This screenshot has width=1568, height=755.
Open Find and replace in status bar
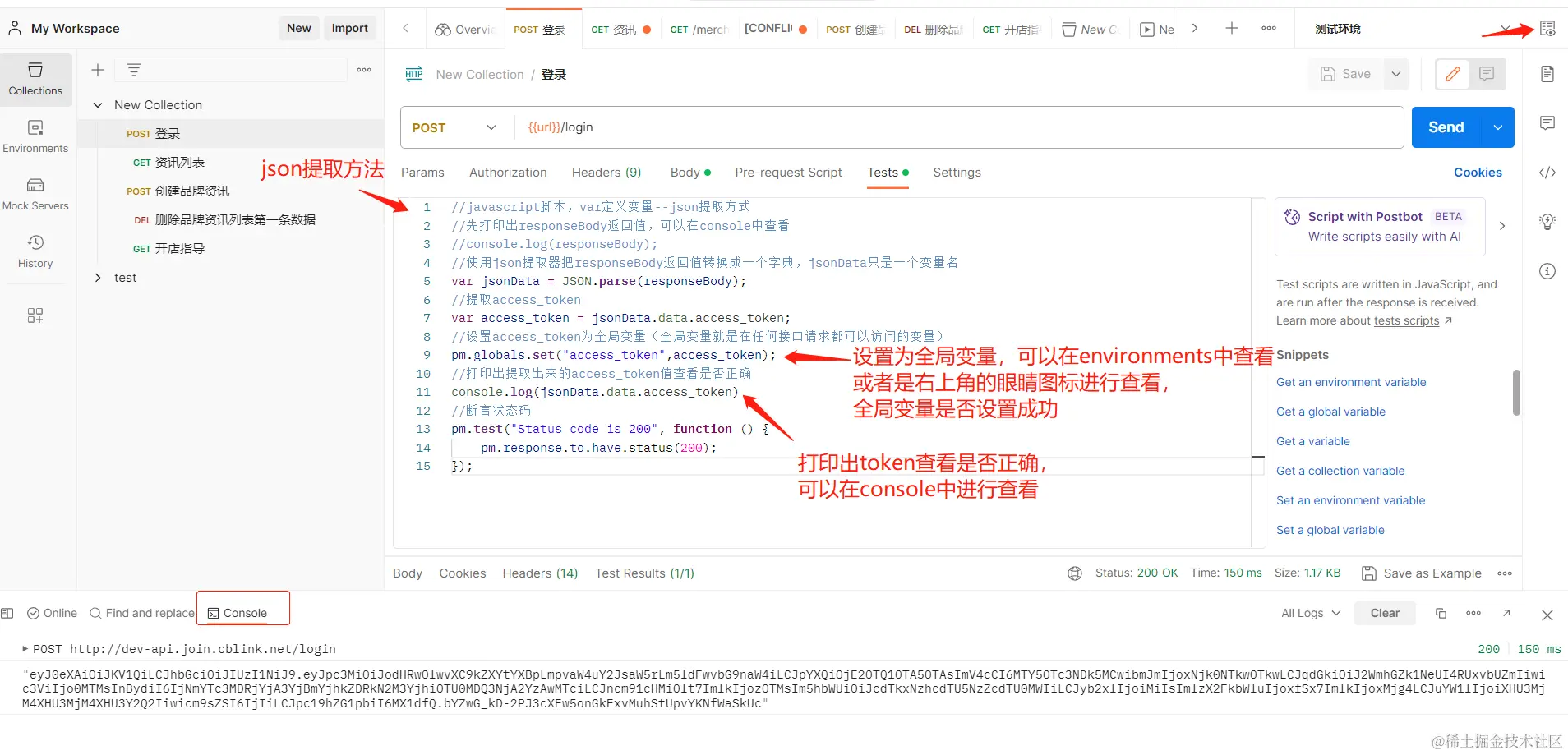pyautogui.click(x=142, y=613)
